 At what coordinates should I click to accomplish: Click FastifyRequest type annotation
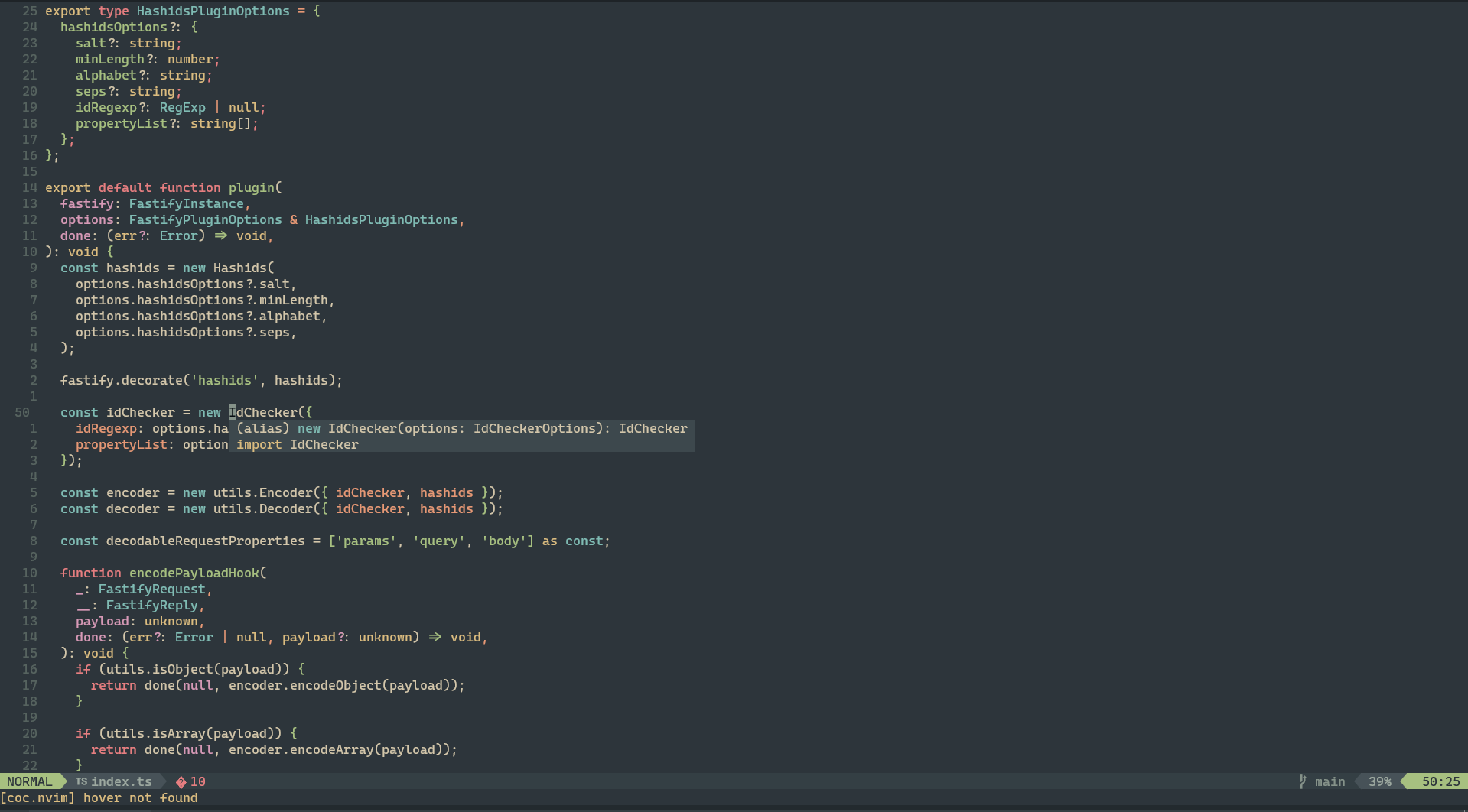click(152, 589)
